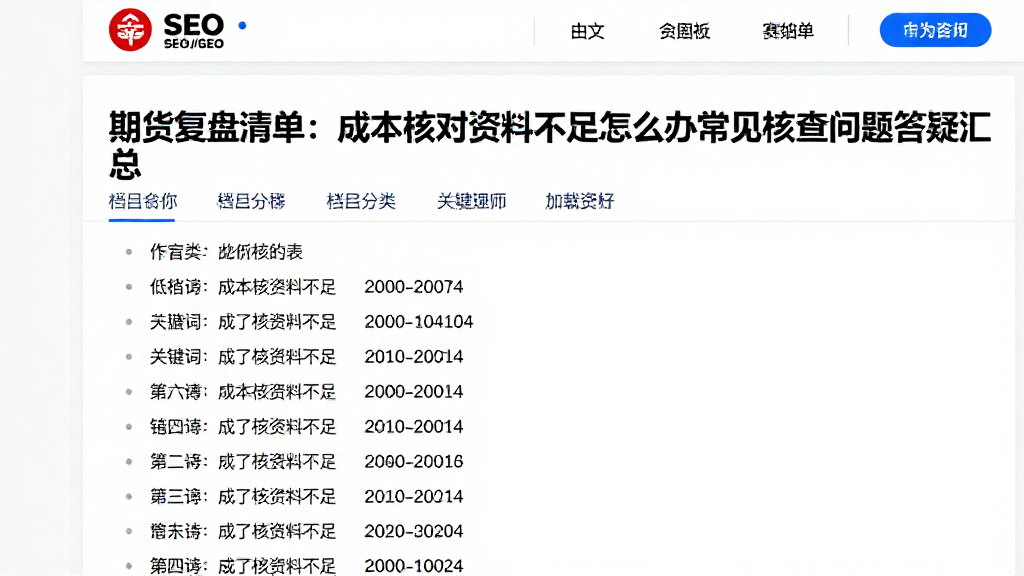Switch to the second tab ending in 分梯
This screenshot has height=576, width=1024.
[251, 201]
